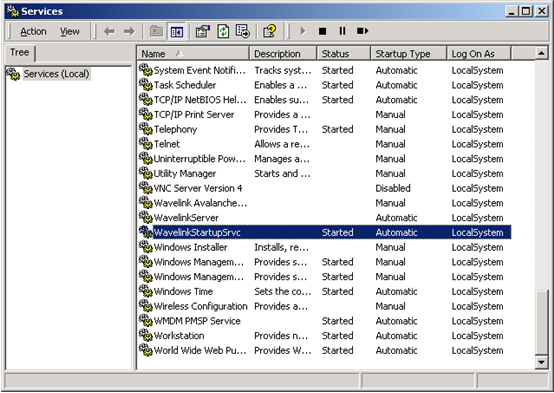Select the WavelinkStartupSrvc service name
554x393 pixels.
(x=197, y=233)
